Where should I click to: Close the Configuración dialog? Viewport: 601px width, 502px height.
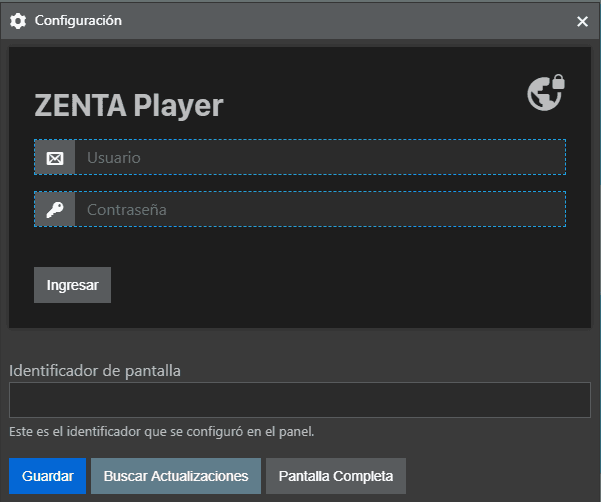click(582, 21)
